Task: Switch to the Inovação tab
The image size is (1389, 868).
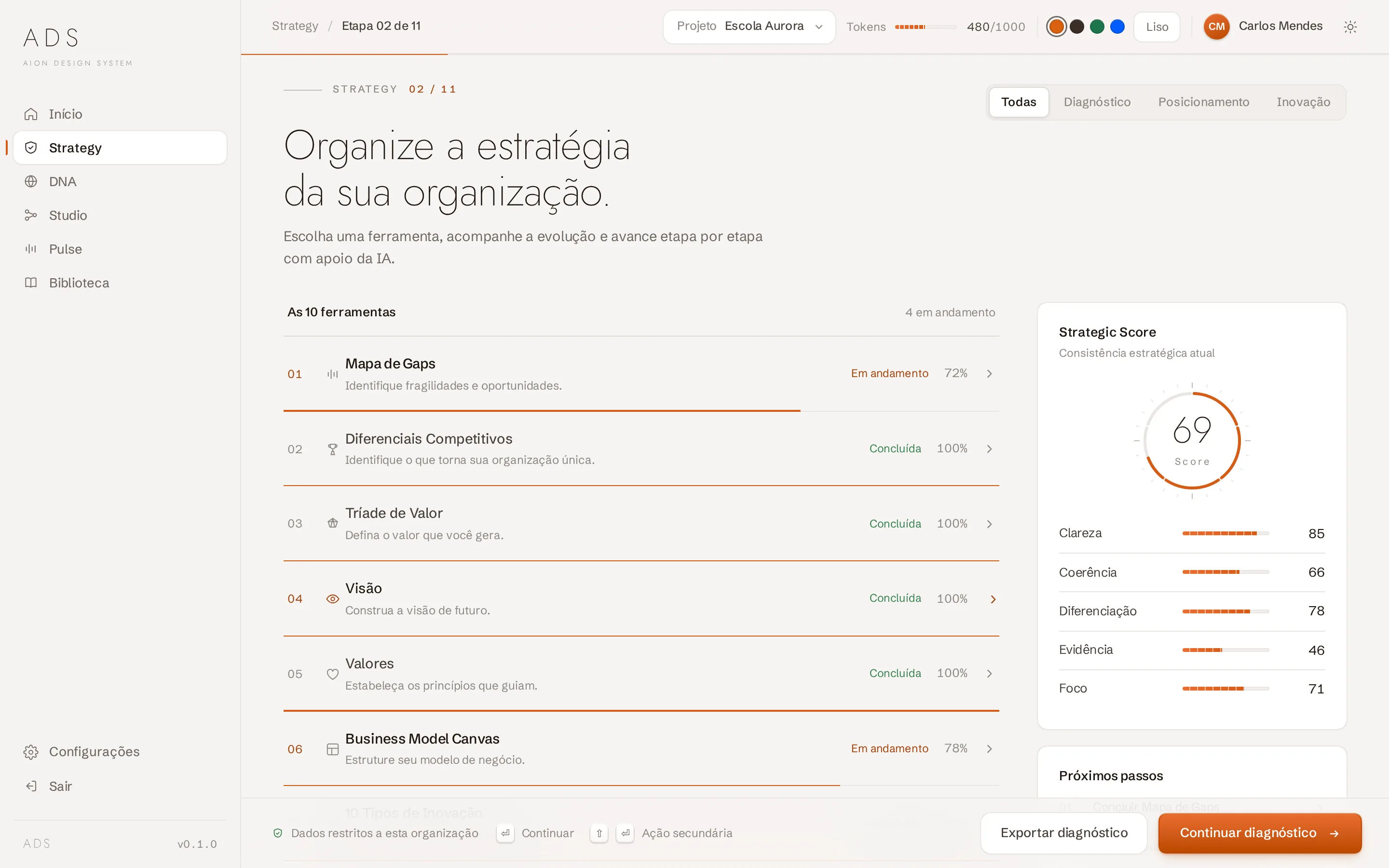Action: tap(1303, 102)
